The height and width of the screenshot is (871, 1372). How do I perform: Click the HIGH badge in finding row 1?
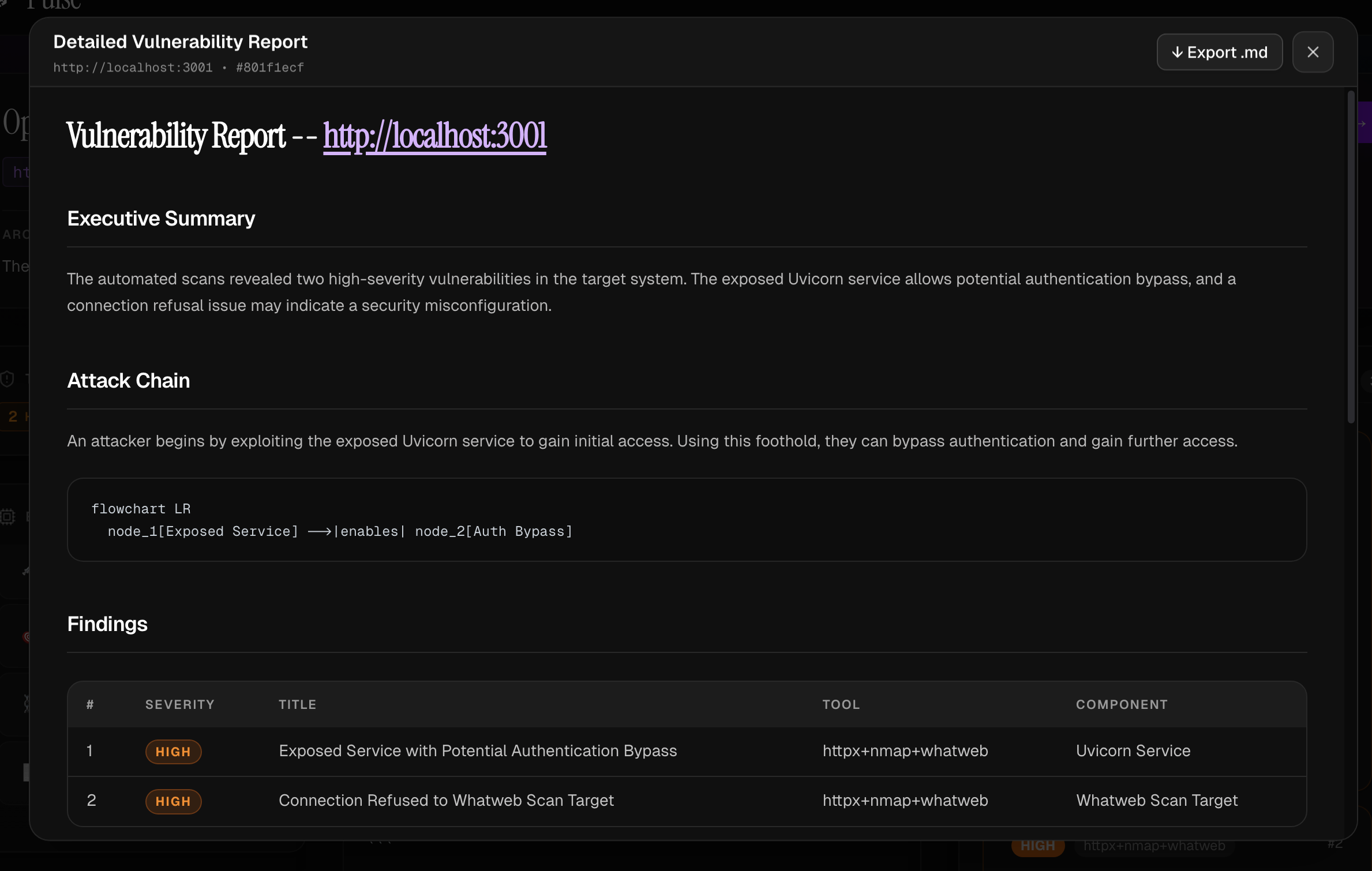tap(173, 752)
